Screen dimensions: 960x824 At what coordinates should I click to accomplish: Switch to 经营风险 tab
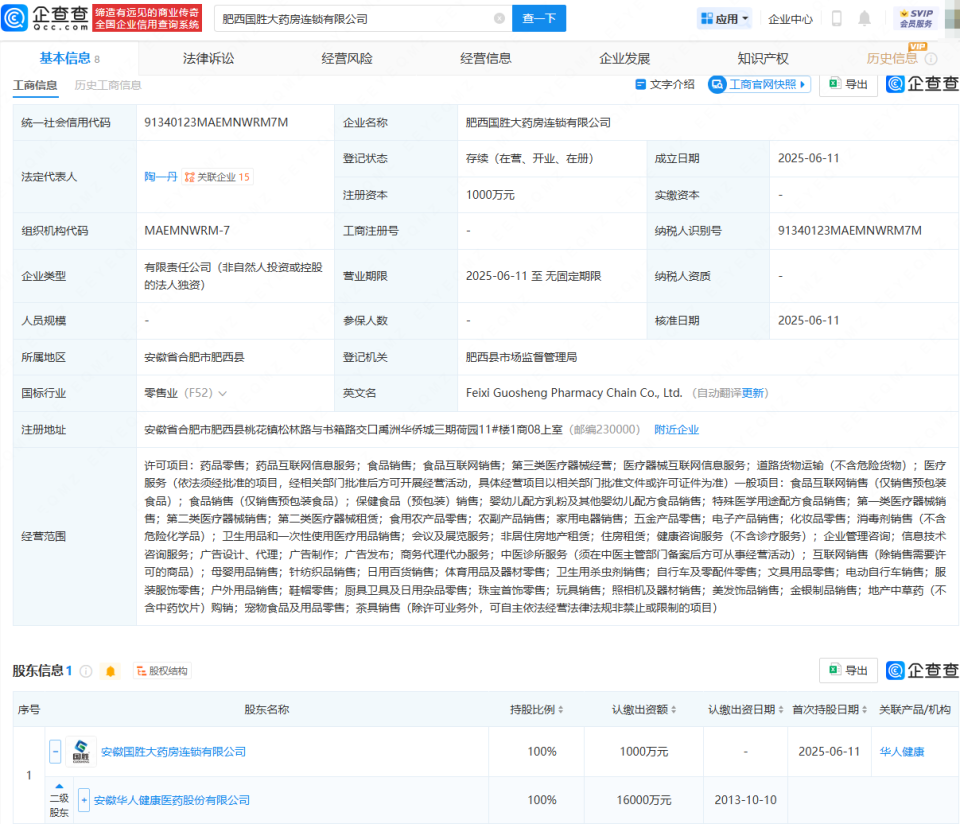[347, 59]
